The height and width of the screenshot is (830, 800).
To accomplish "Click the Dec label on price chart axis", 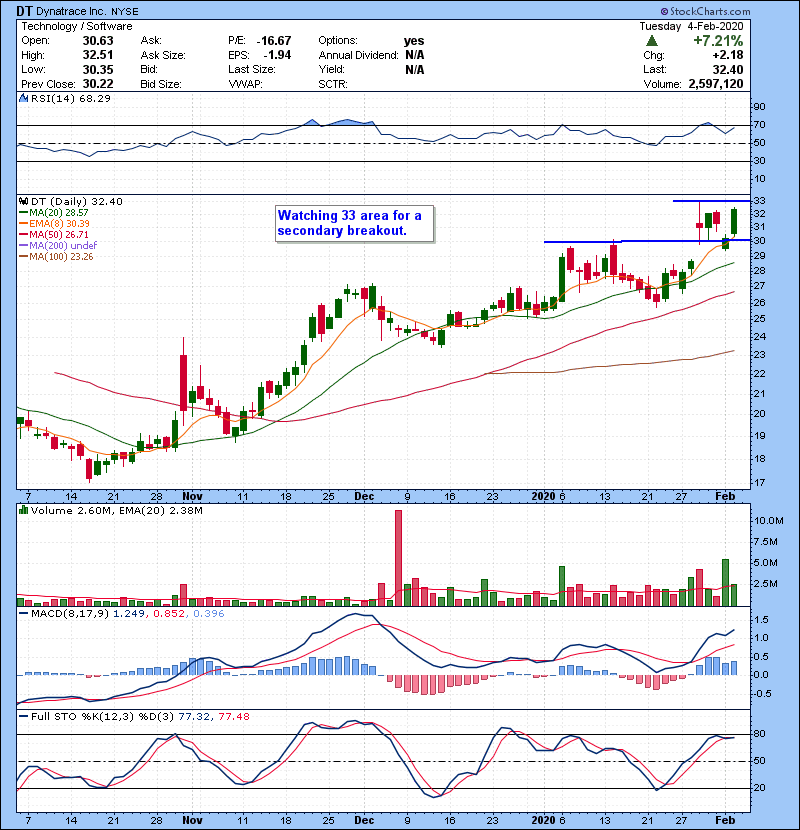I will tap(364, 496).
